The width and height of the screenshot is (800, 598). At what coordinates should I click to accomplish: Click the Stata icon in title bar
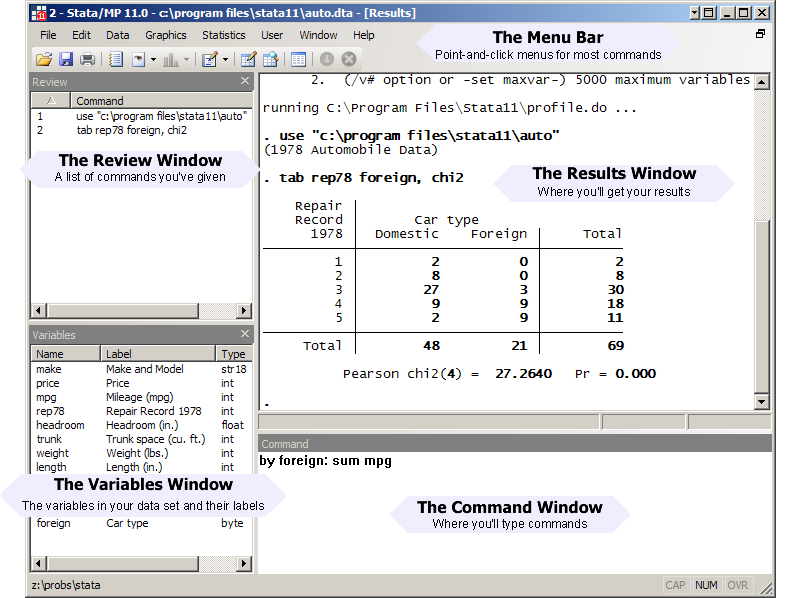point(39,13)
